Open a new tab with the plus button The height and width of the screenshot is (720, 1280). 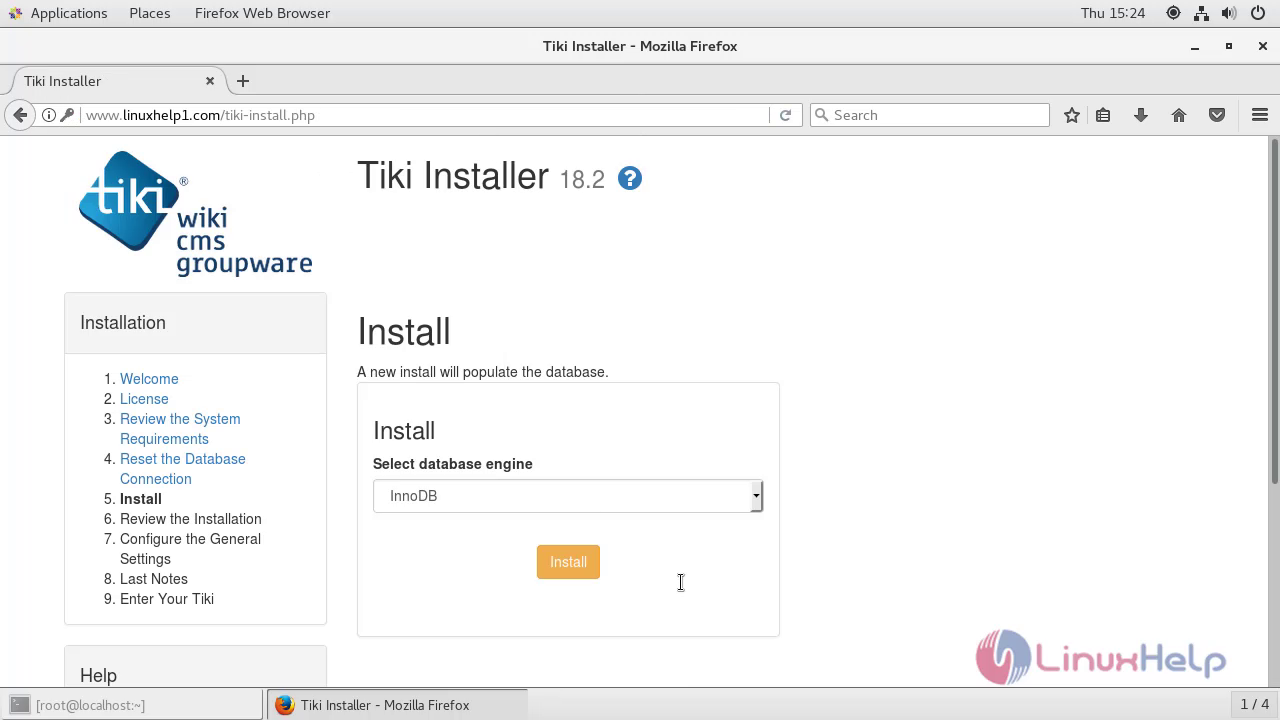[x=243, y=81]
